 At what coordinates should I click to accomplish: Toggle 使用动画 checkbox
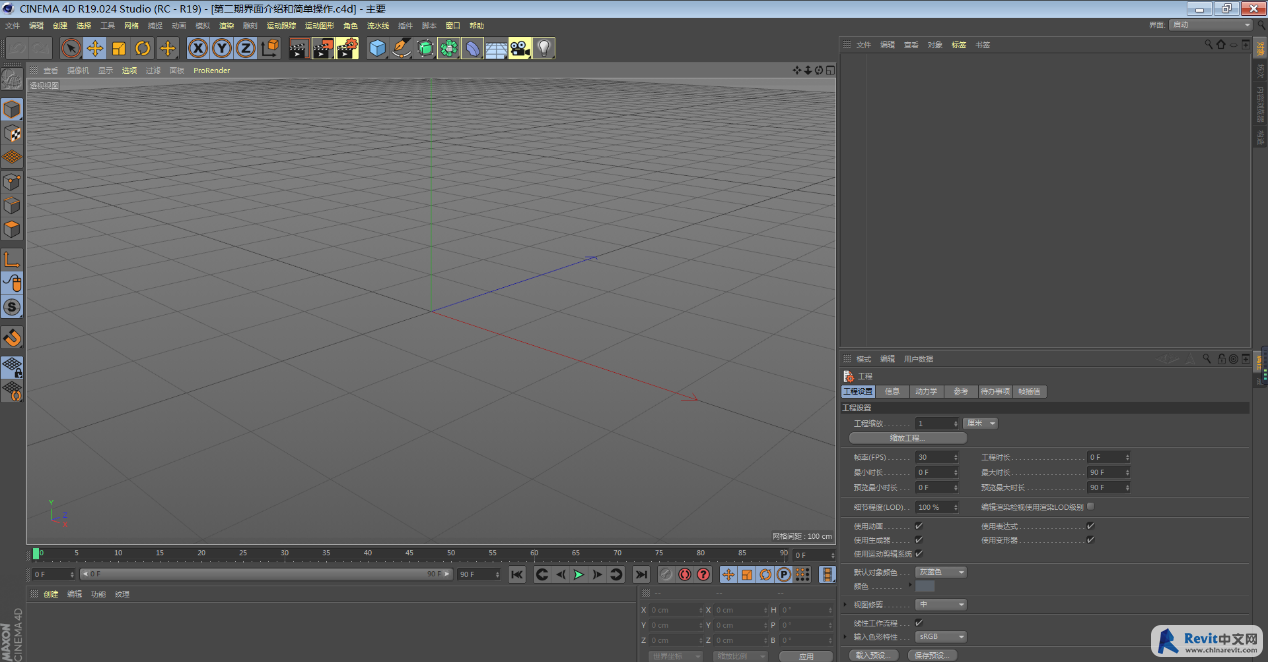pos(919,526)
